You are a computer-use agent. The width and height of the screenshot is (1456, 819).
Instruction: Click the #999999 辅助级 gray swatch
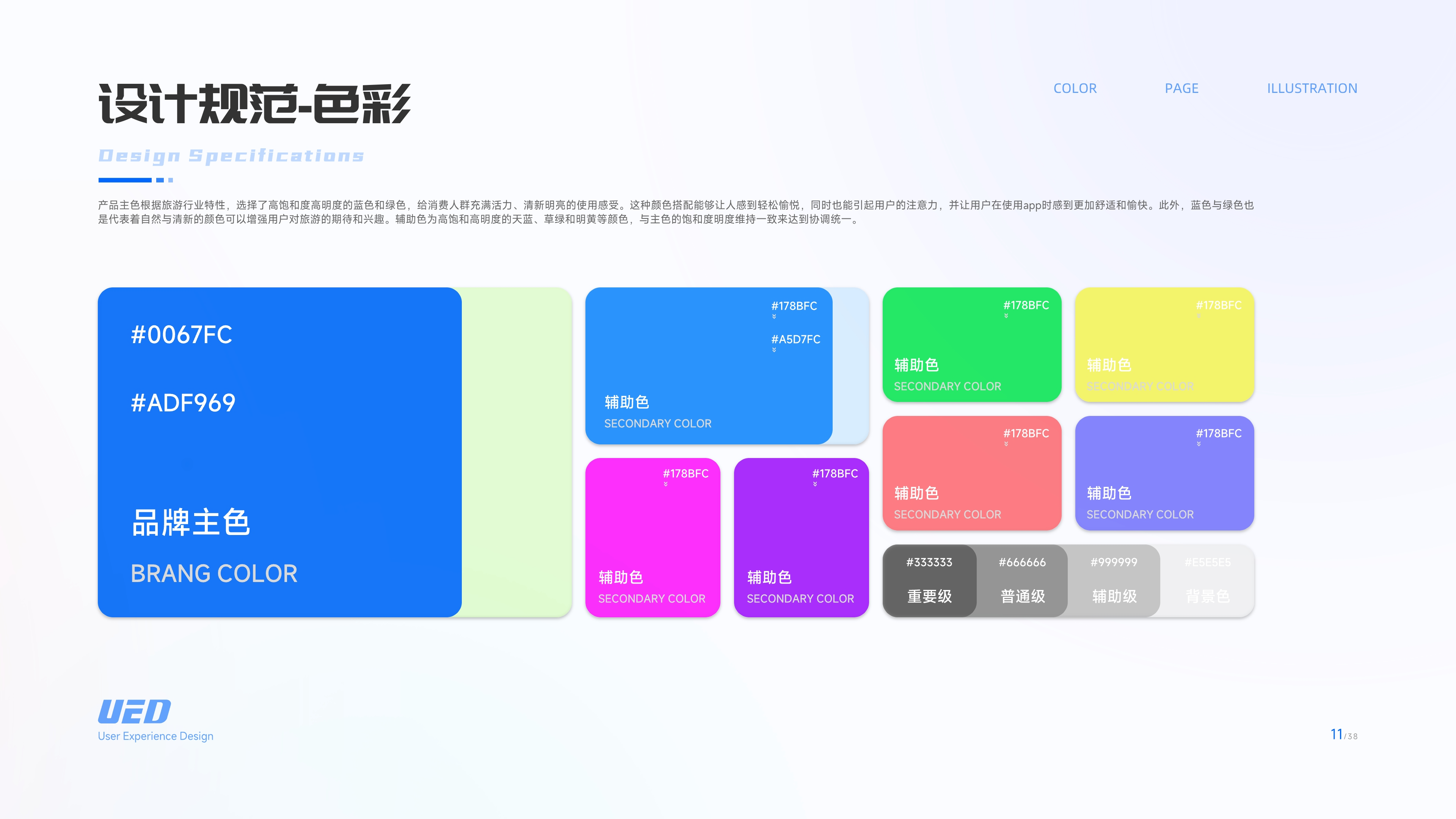pos(1114,581)
